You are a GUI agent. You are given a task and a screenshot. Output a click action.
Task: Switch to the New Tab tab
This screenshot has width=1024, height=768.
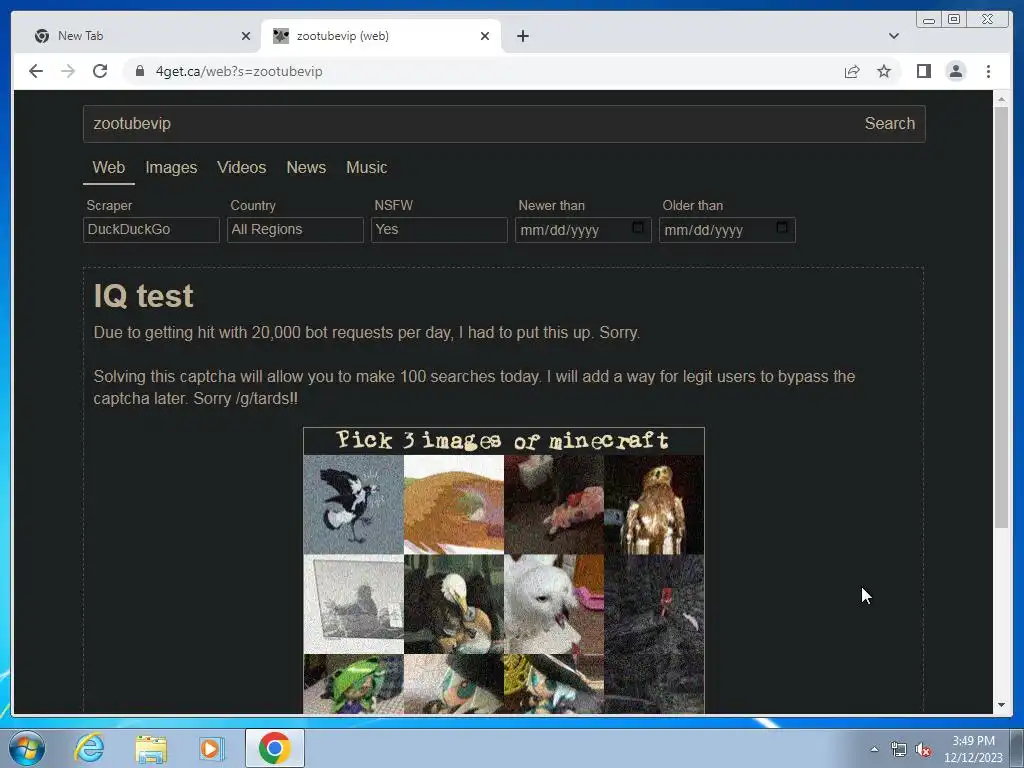tap(137, 36)
